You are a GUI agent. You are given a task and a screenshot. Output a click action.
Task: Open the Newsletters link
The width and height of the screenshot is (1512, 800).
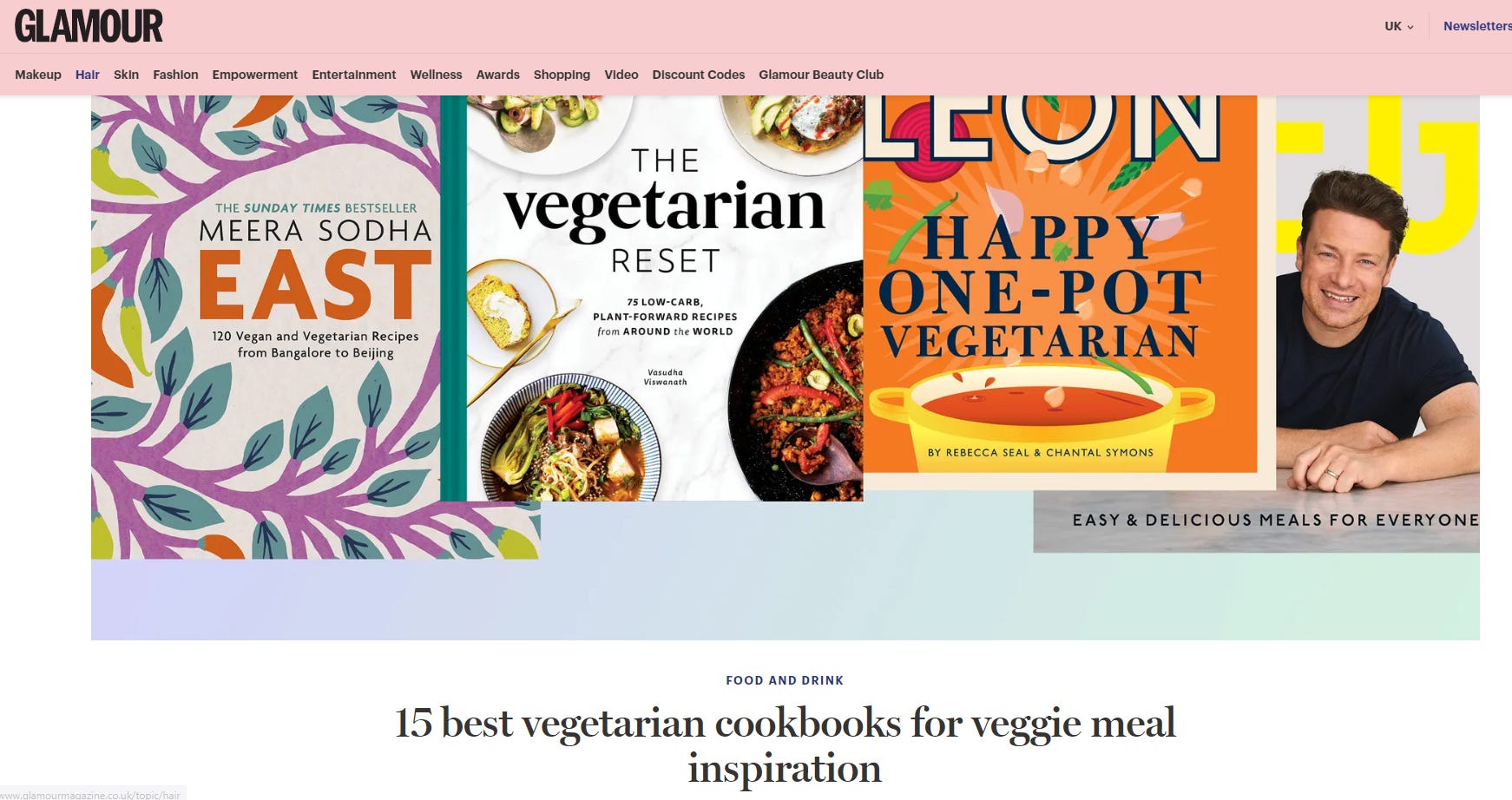(1477, 26)
